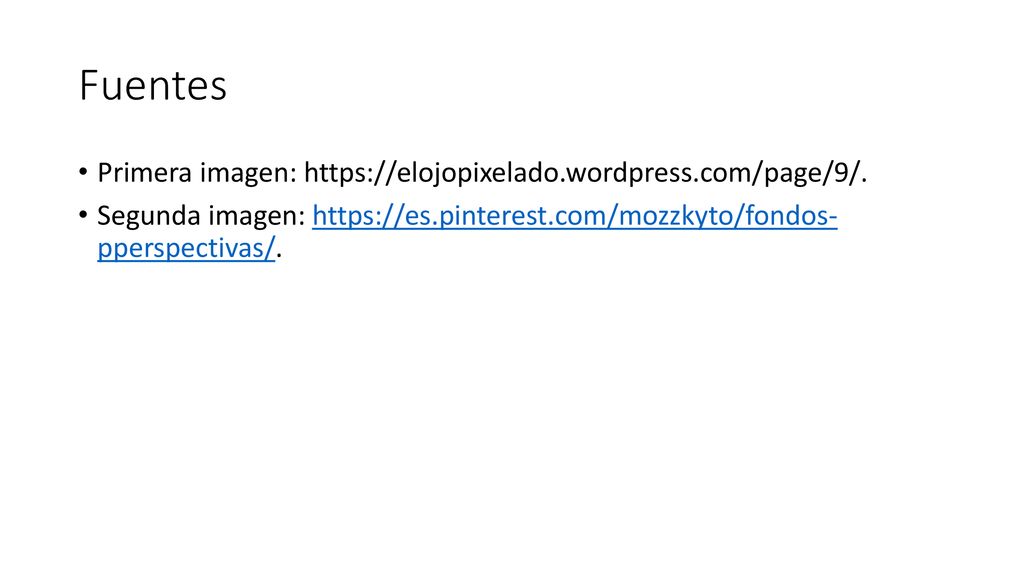The image size is (1024, 576).
Task: Click the elojopixelado.wordpress.com URL text
Action: tap(583, 173)
